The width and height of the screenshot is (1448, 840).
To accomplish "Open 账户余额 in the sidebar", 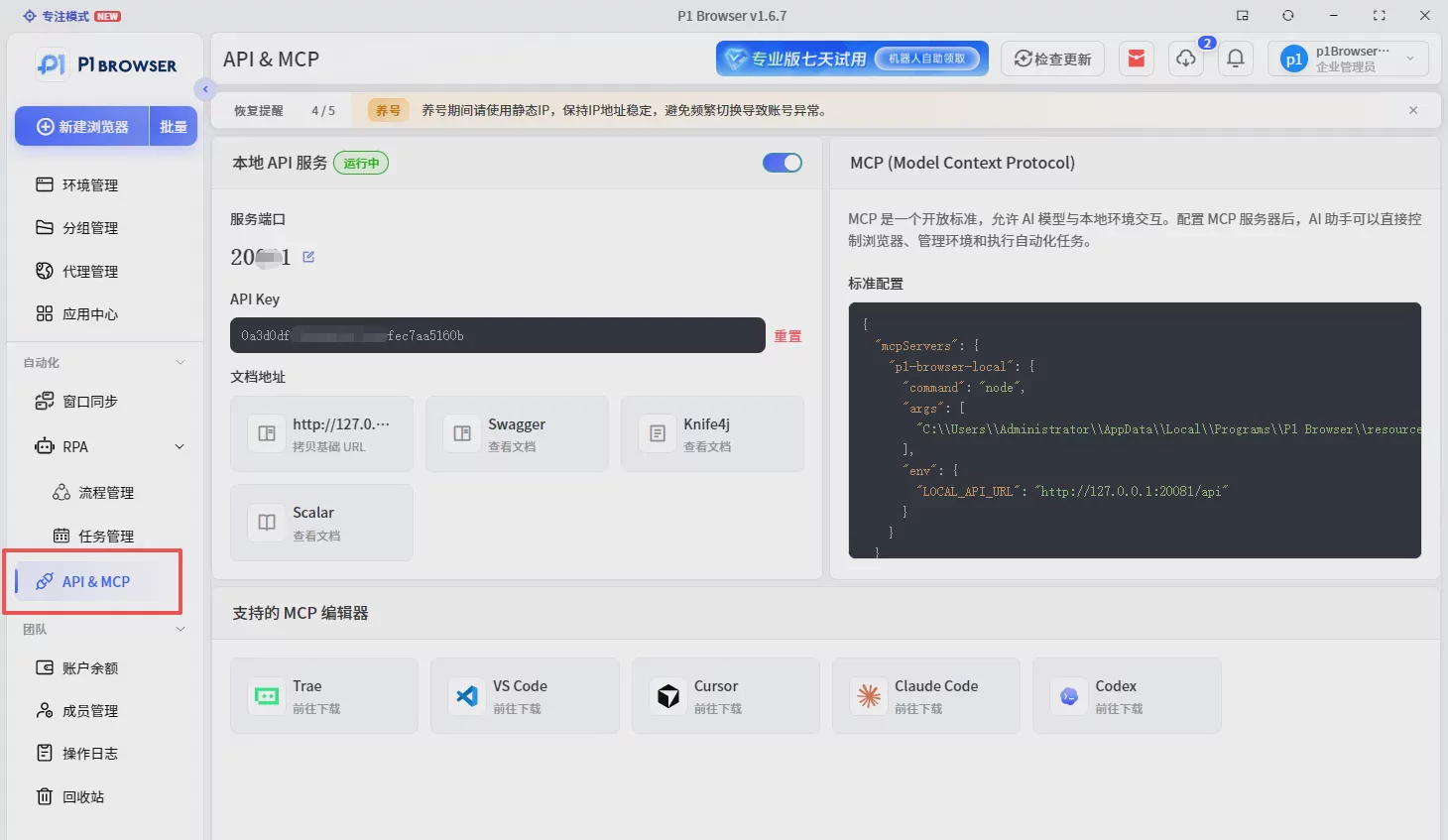I will pyautogui.click(x=105, y=667).
